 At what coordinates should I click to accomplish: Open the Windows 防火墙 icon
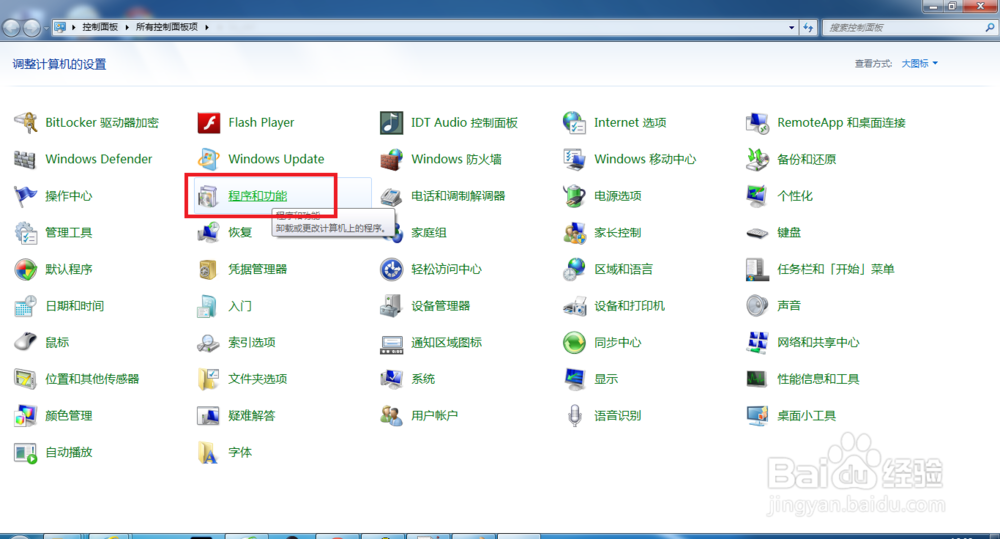pyautogui.click(x=392, y=159)
